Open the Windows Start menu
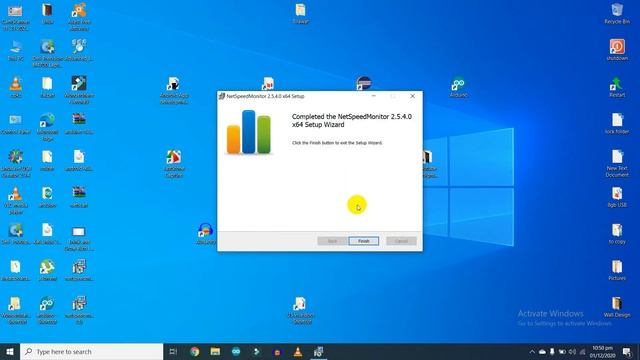Image resolution: width=640 pixels, height=360 pixels. 10,351
